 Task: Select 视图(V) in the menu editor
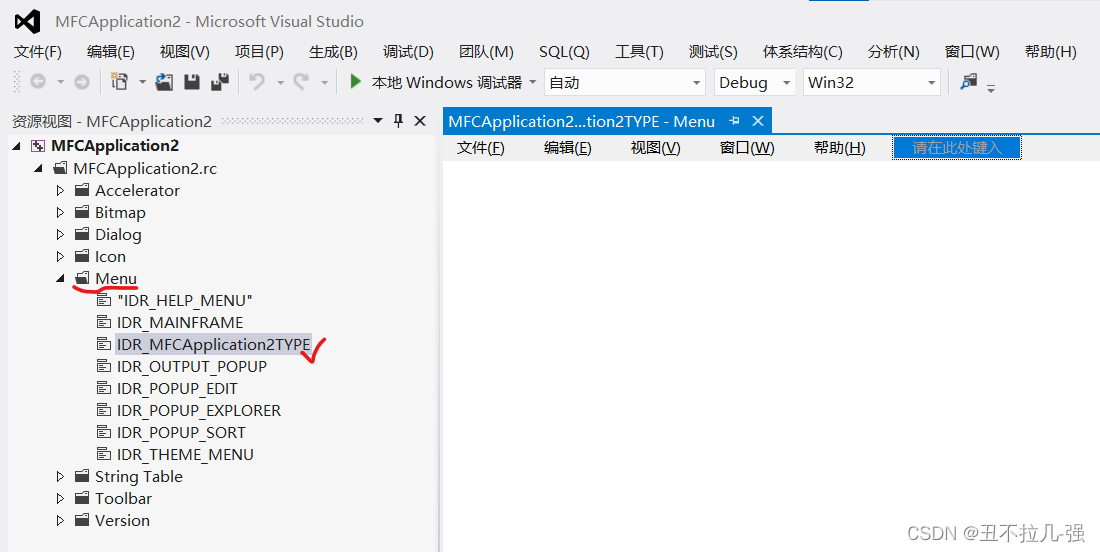point(655,148)
